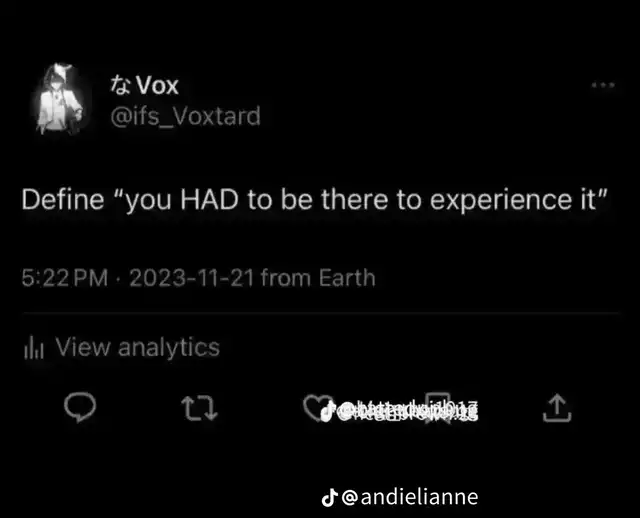Click the 5:22 PM timestamp
Screen dimensions: 640x518
(x=64, y=277)
